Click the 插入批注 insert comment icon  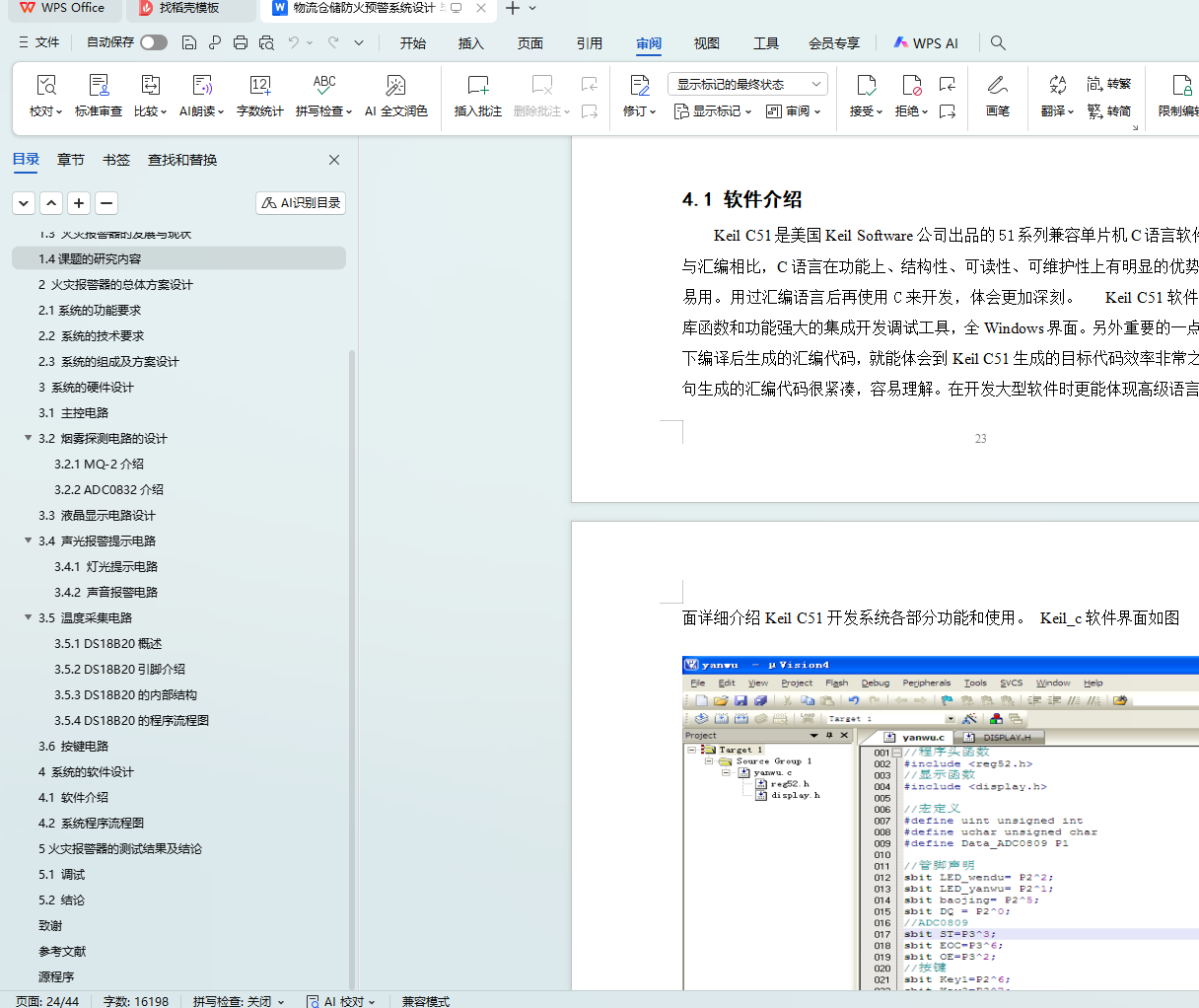(477, 86)
